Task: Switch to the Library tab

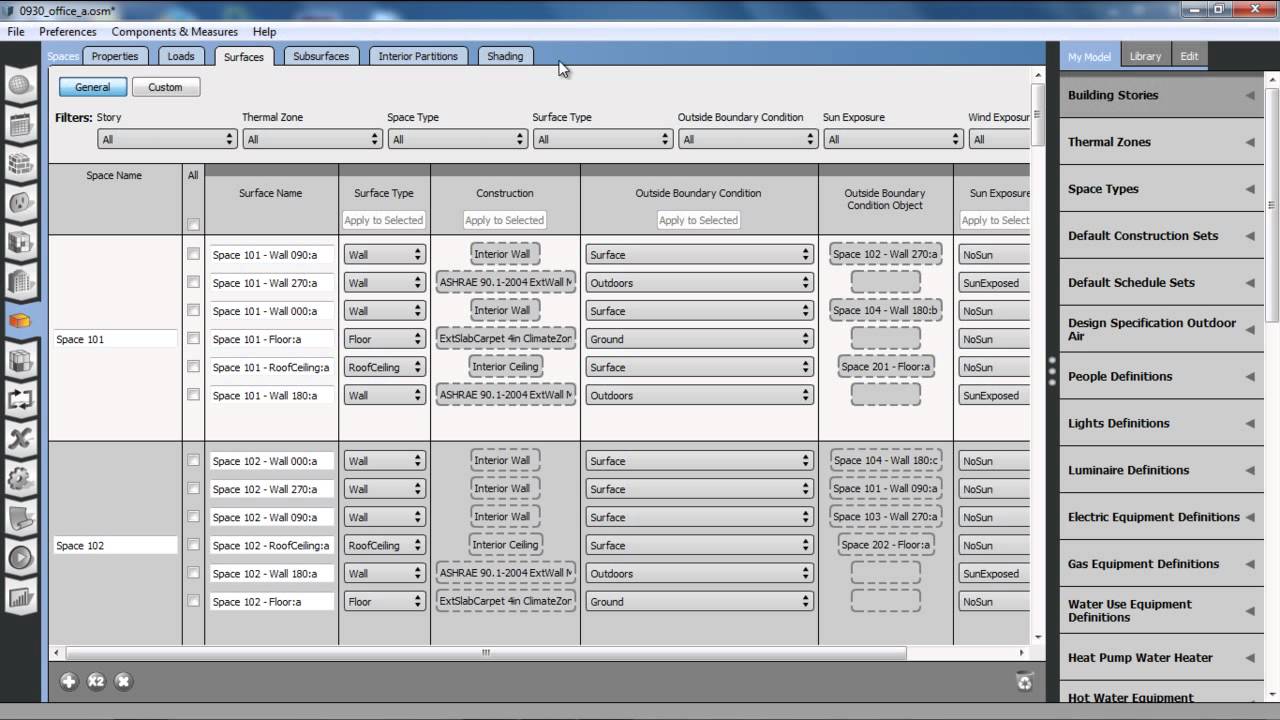Action: click(1145, 56)
